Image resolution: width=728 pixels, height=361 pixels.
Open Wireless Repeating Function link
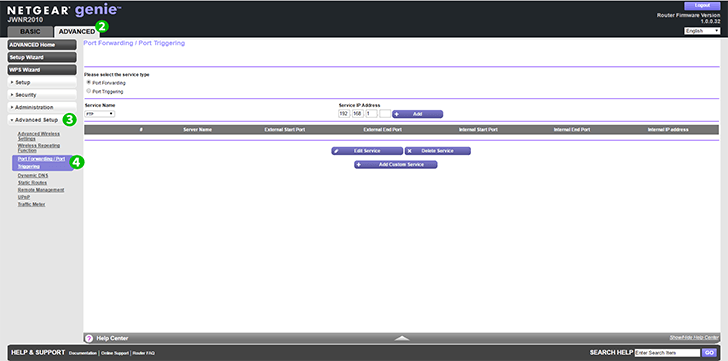pyautogui.click(x=39, y=148)
